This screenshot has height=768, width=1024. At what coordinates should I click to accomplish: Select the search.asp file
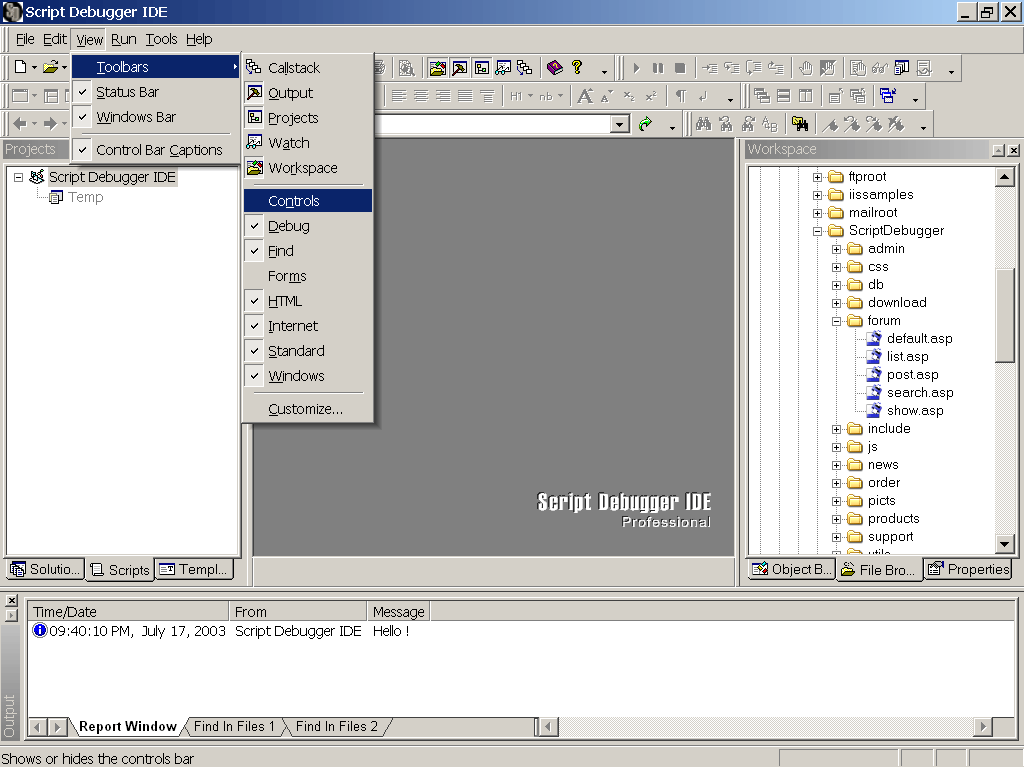[x=920, y=392]
